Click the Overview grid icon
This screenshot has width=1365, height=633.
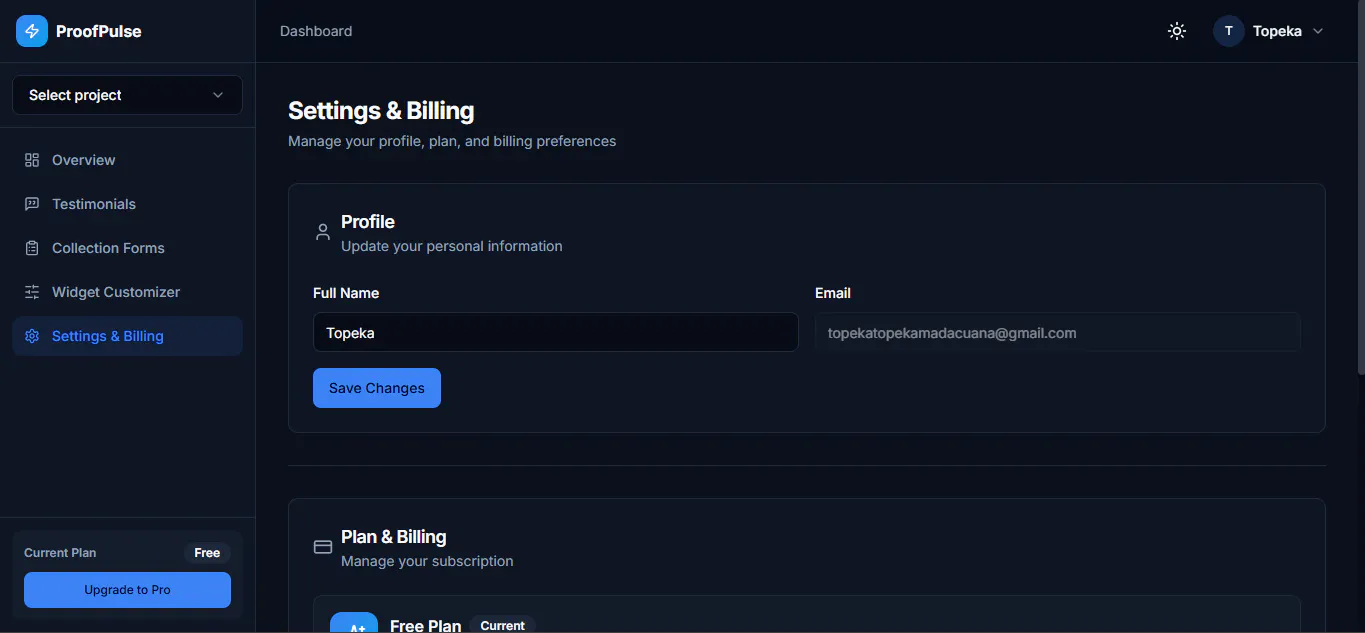point(32,160)
